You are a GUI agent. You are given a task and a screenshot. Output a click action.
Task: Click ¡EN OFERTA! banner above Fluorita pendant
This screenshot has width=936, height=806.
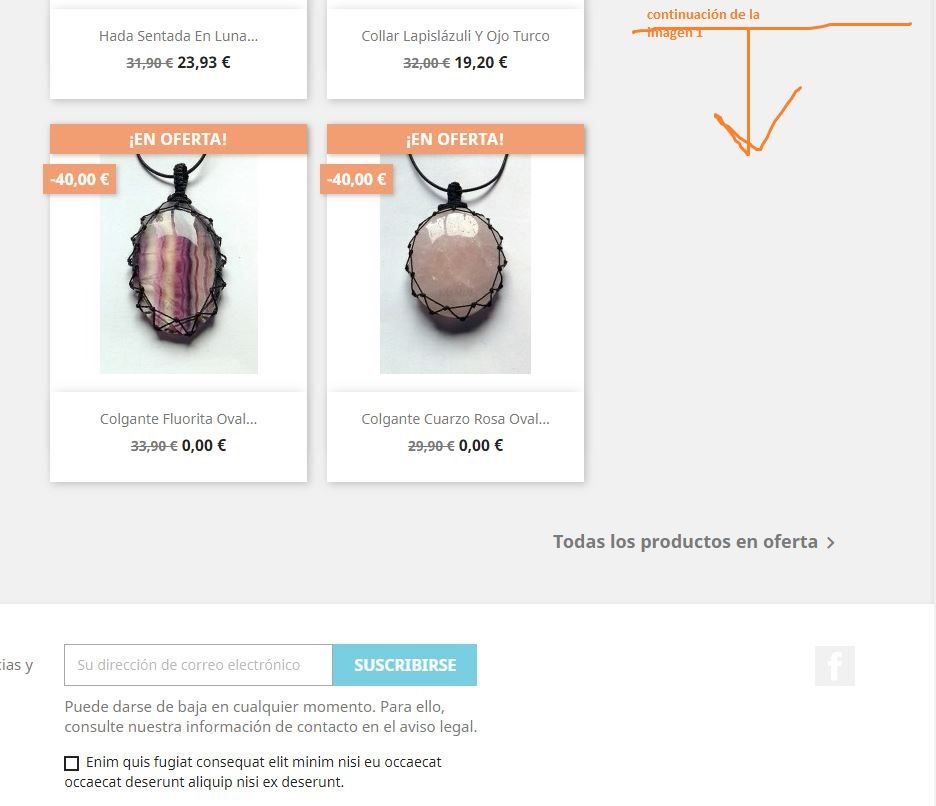coord(178,139)
